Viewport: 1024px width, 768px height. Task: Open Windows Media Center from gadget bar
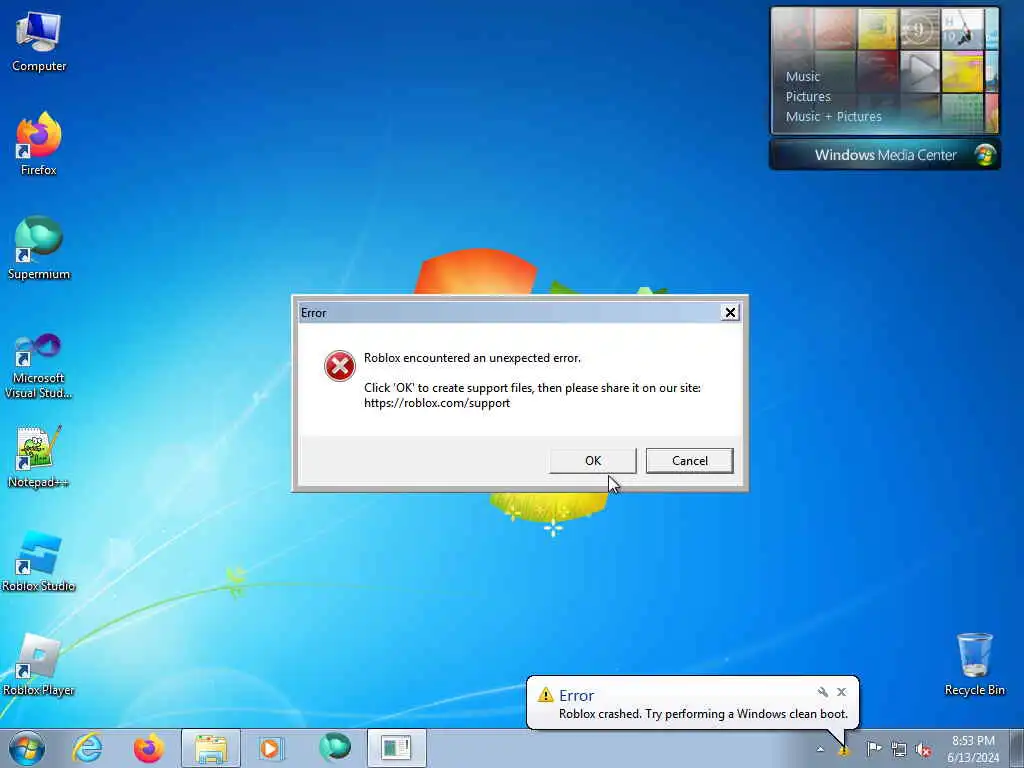[x=885, y=155]
